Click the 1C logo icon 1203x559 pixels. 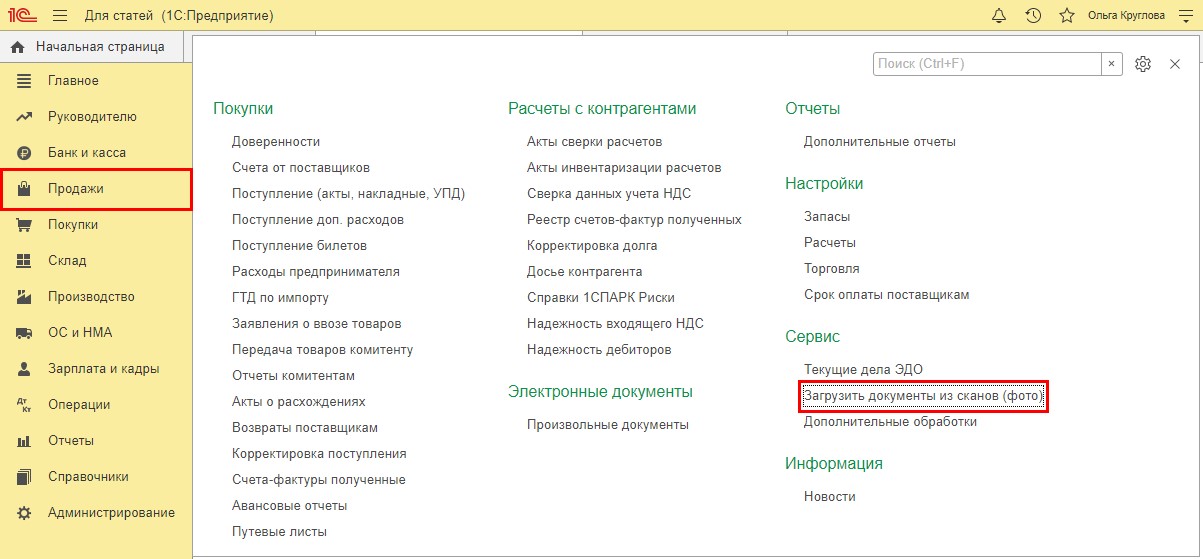pos(23,15)
